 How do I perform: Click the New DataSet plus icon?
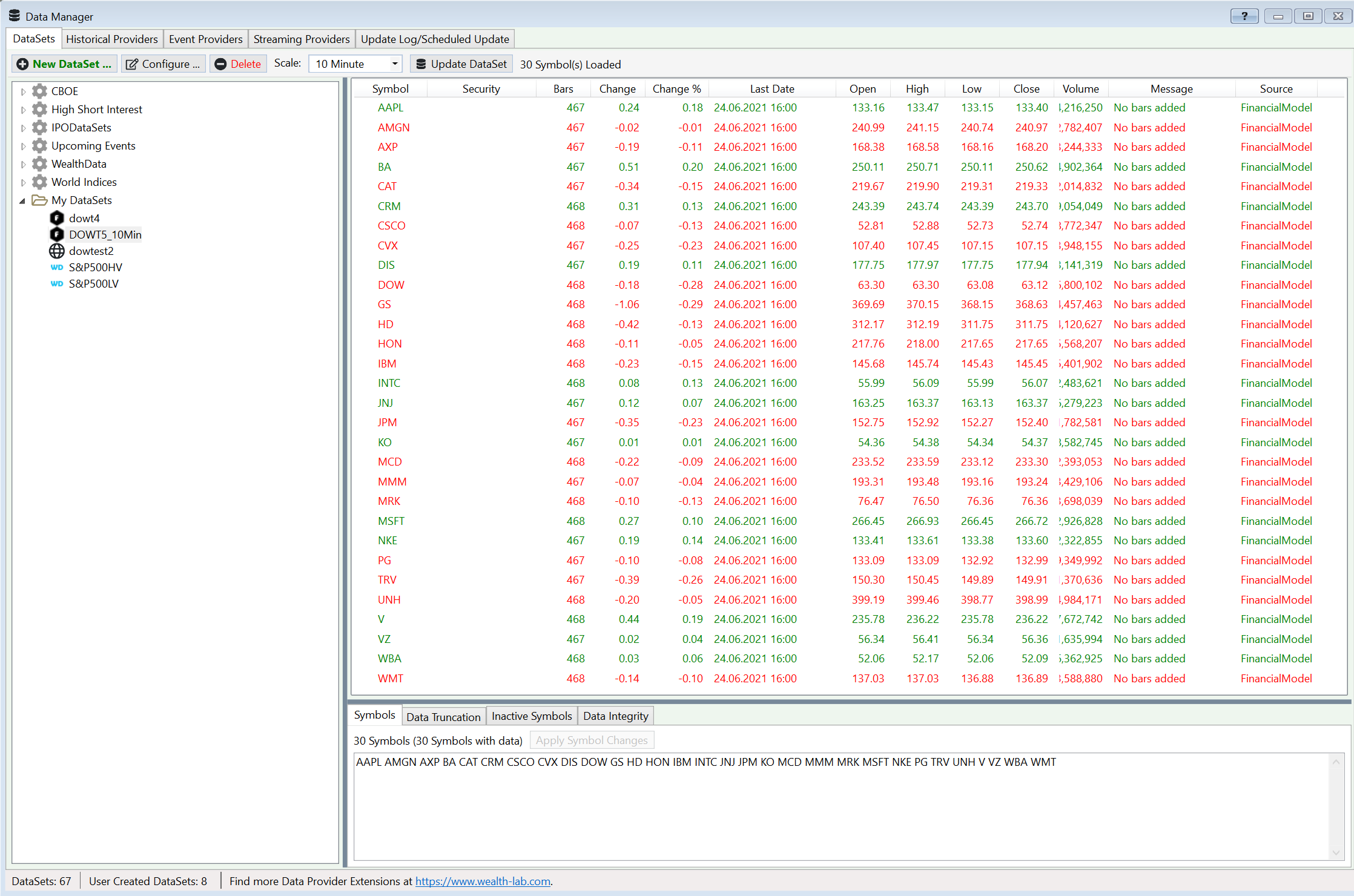point(22,64)
